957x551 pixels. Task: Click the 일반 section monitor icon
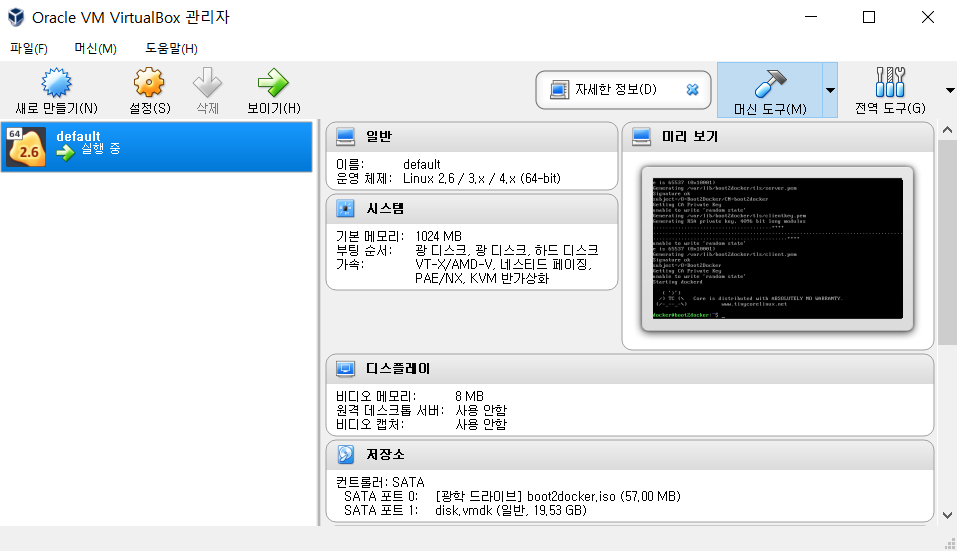click(345, 137)
